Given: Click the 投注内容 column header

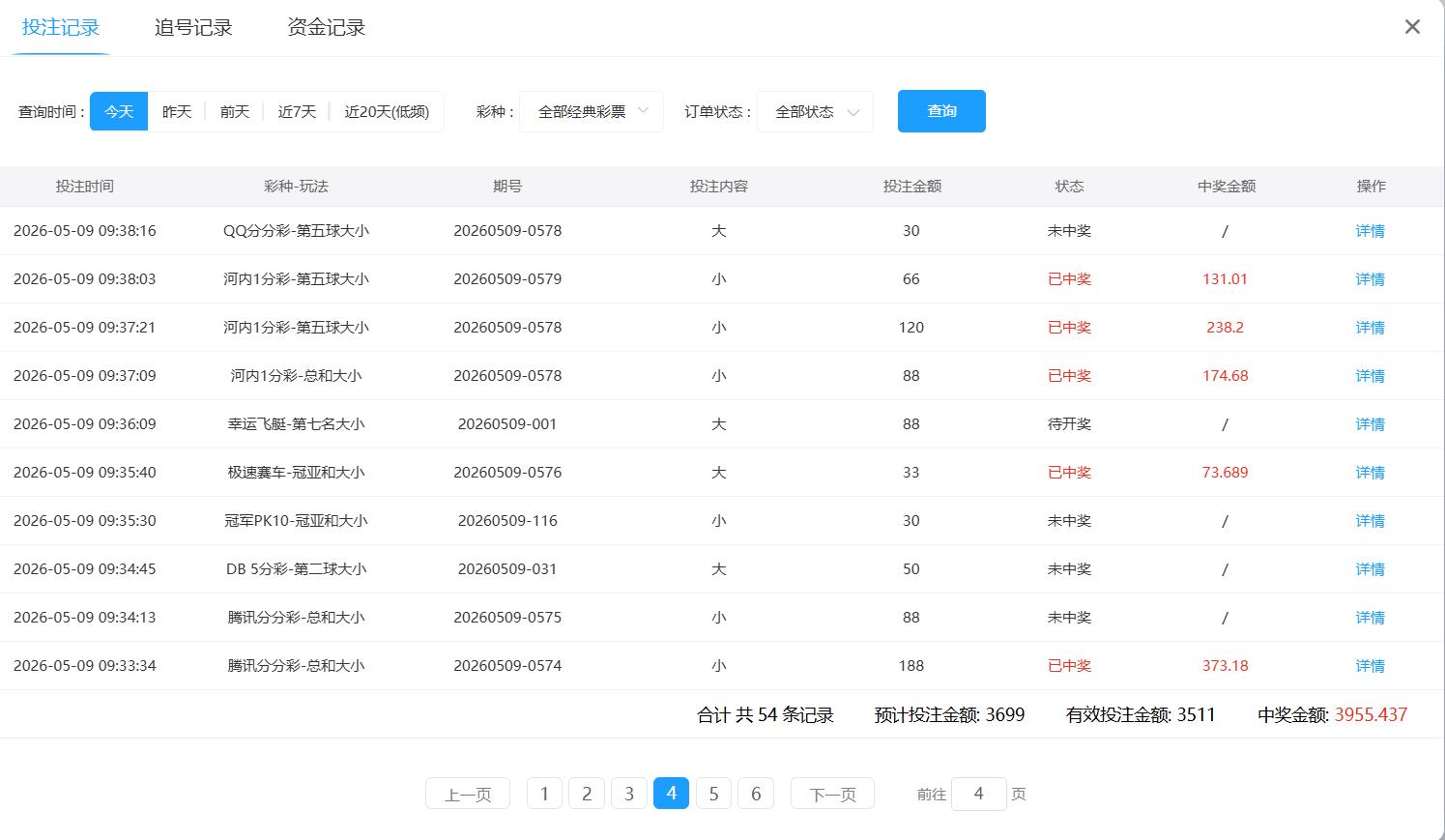Looking at the screenshot, I should 718,187.
